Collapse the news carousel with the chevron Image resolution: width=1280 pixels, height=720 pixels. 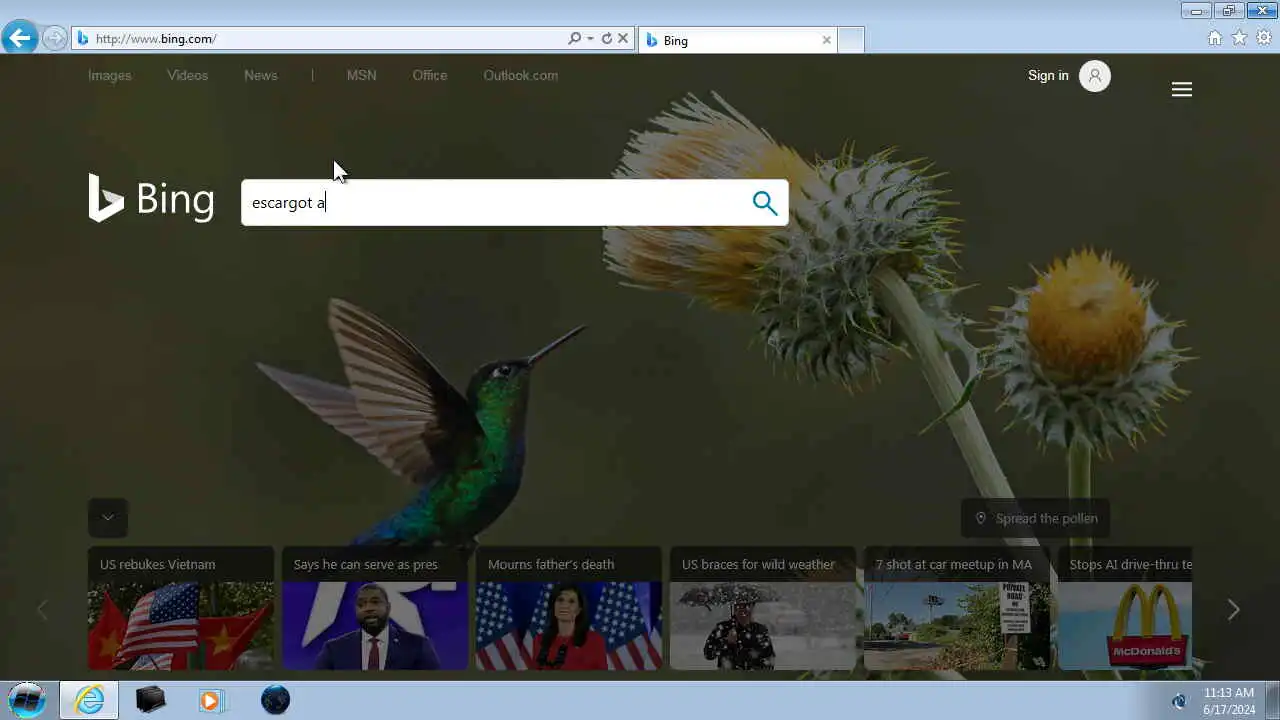pyautogui.click(x=108, y=518)
